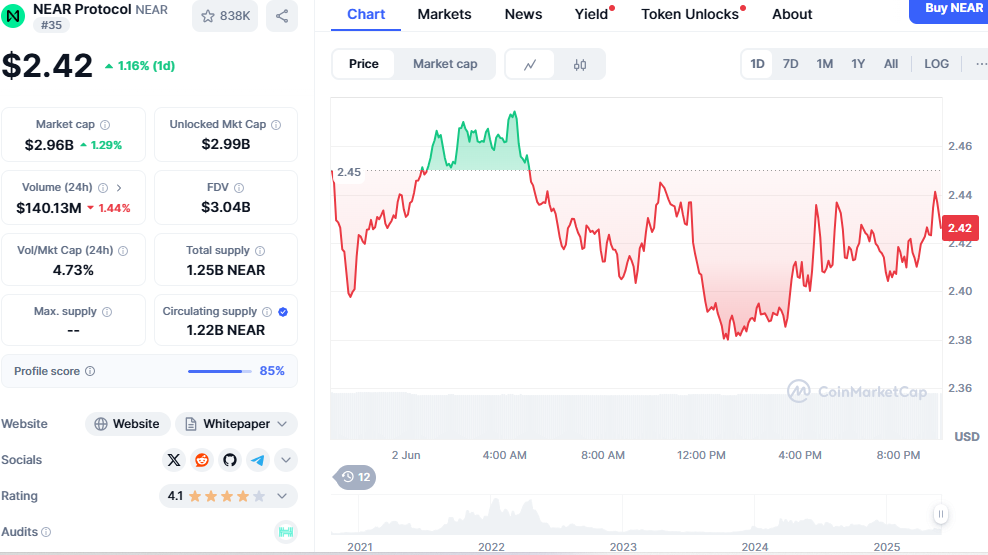Select the 7D time range
The height and width of the screenshot is (555, 988).
coord(790,64)
